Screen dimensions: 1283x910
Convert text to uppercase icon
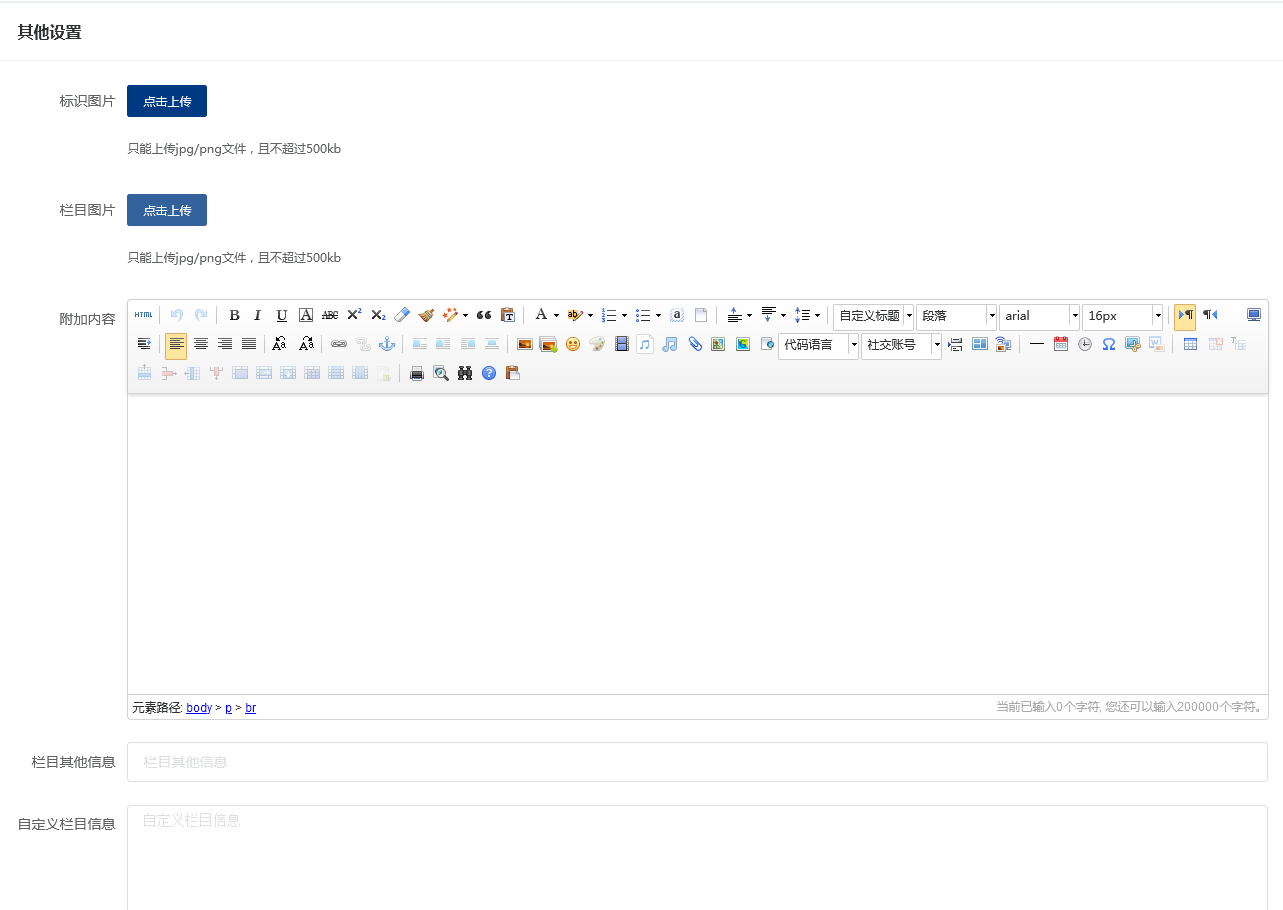(x=280, y=344)
